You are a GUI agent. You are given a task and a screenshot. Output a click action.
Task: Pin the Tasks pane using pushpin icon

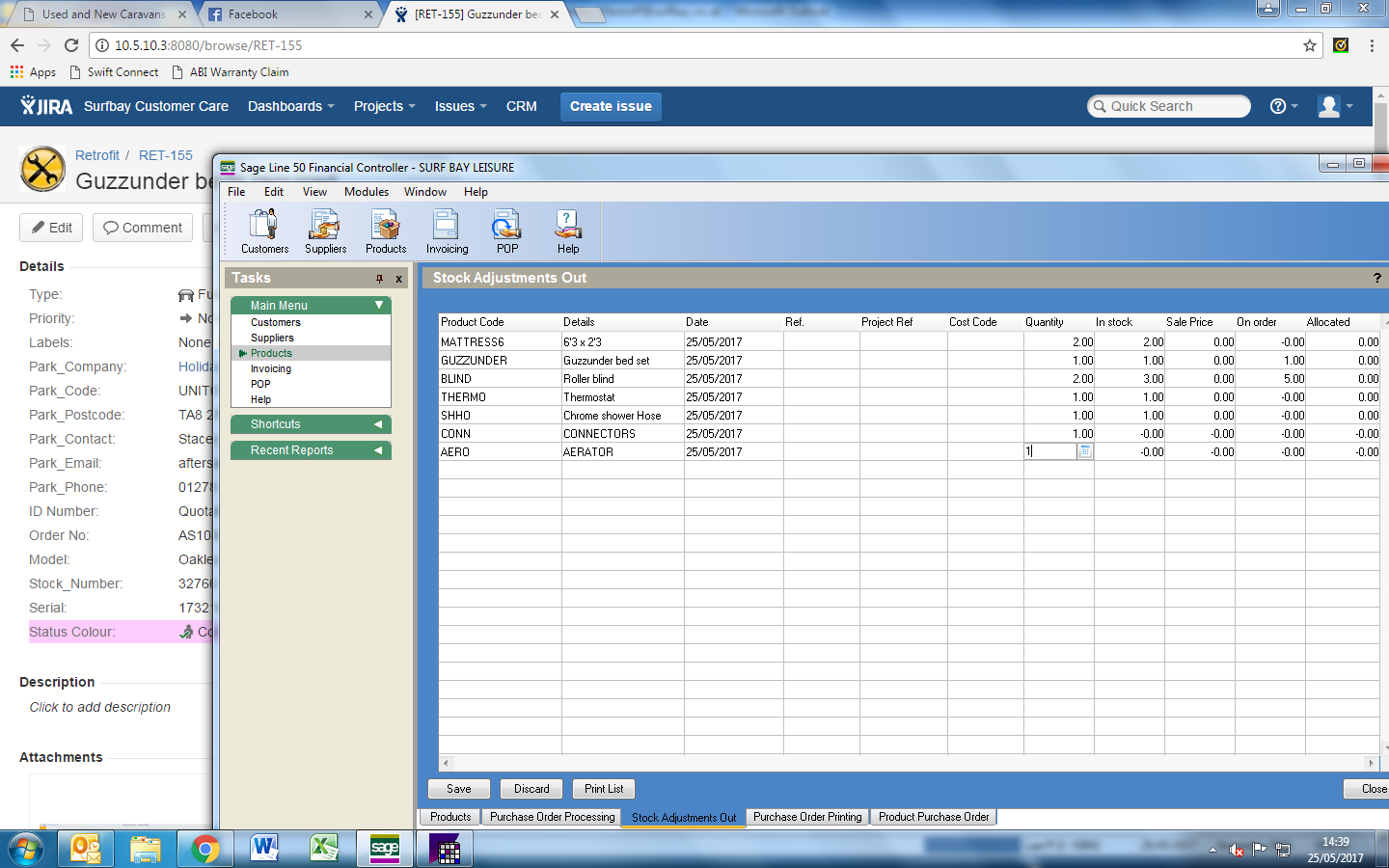379,279
